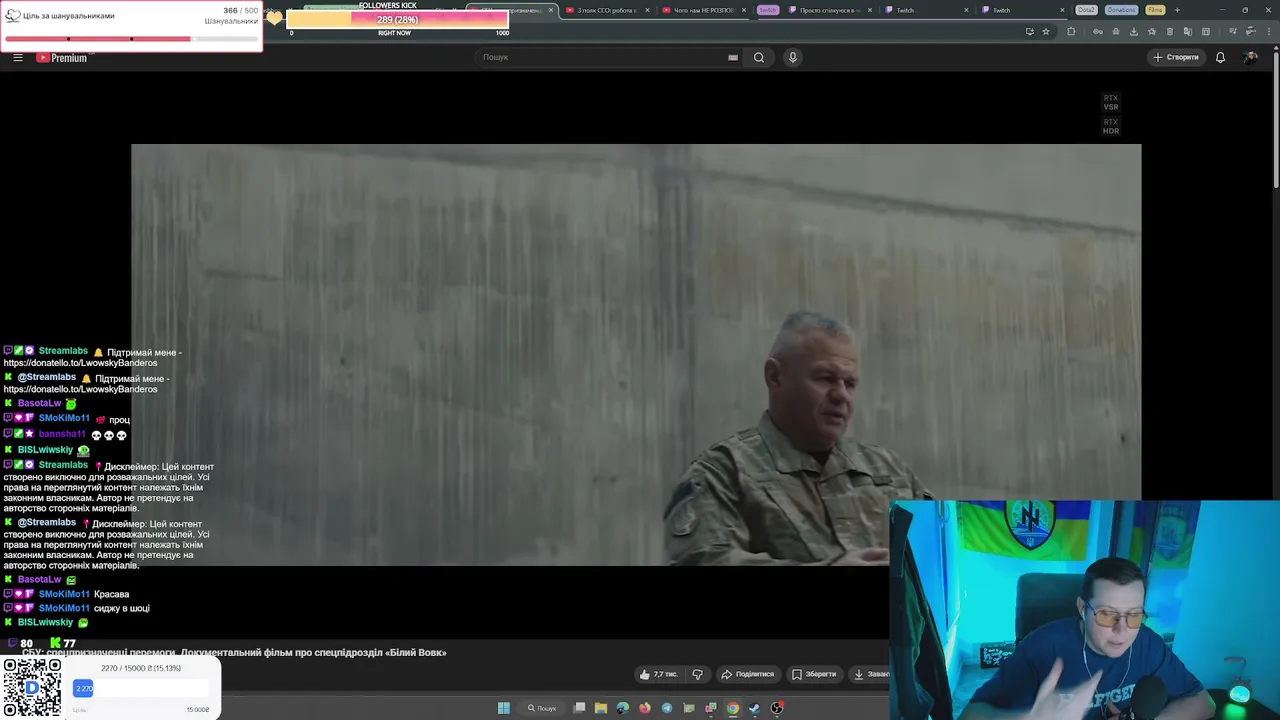Click the Поділитися share button
This screenshot has height=720, width=1280.
click(748, 674)
